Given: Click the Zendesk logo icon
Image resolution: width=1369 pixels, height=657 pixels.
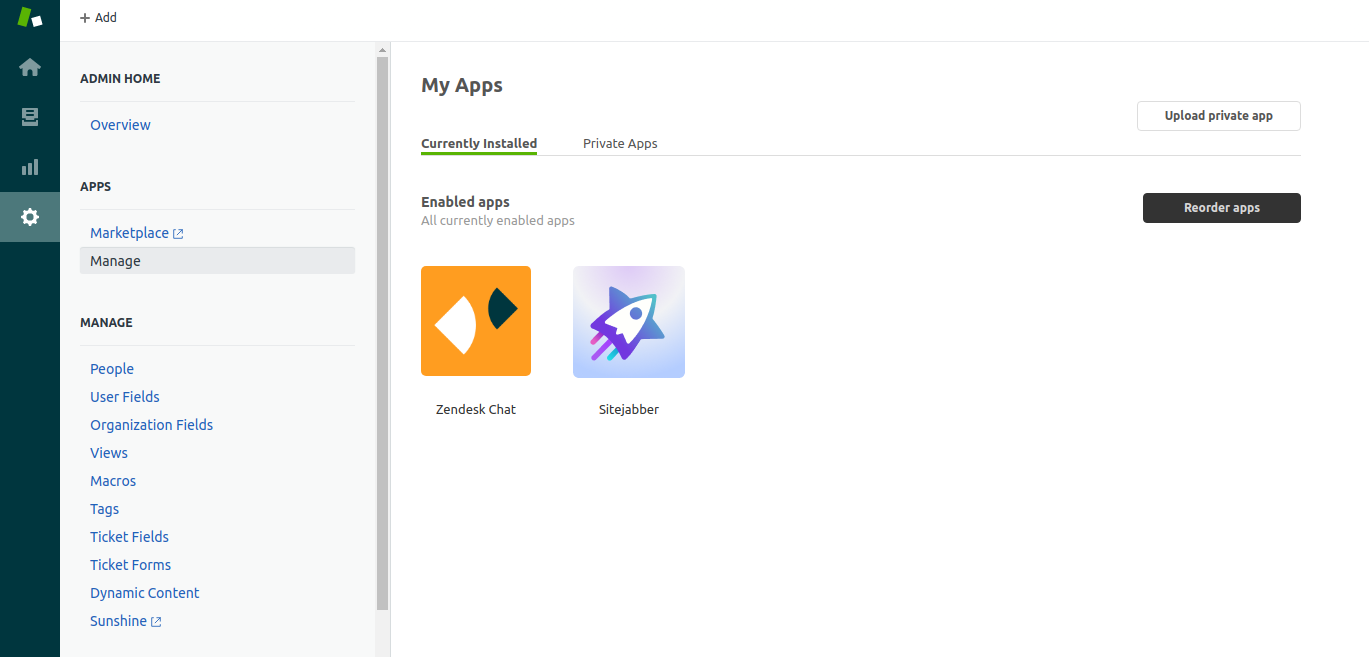Looking at the screenshot, I should (x=30, y=17).
